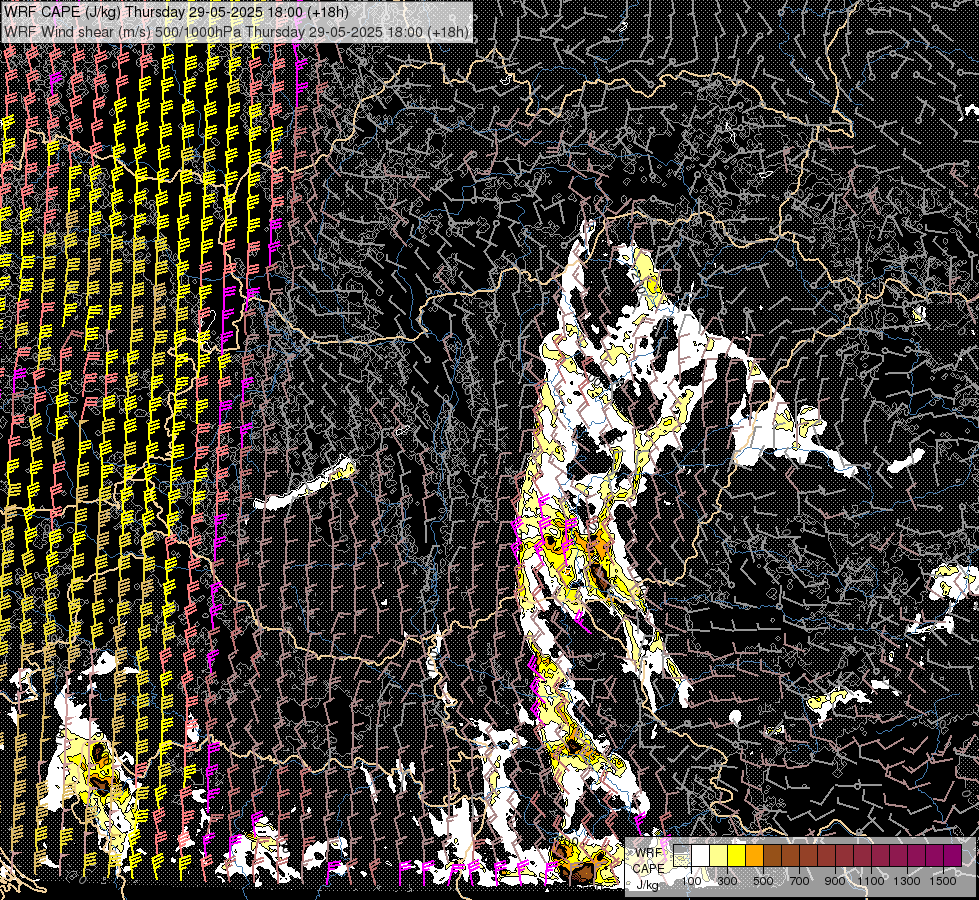
Task: Click the pale yellow CAPE legend swatch
Action: click(x=719, y=855)
